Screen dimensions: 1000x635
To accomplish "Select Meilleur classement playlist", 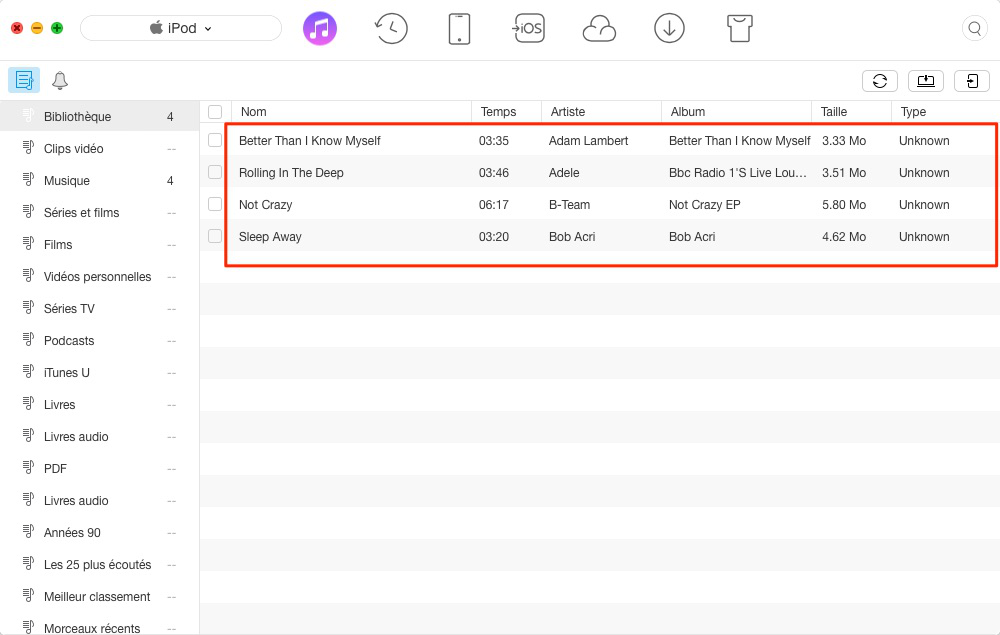I will coord(99,597).
